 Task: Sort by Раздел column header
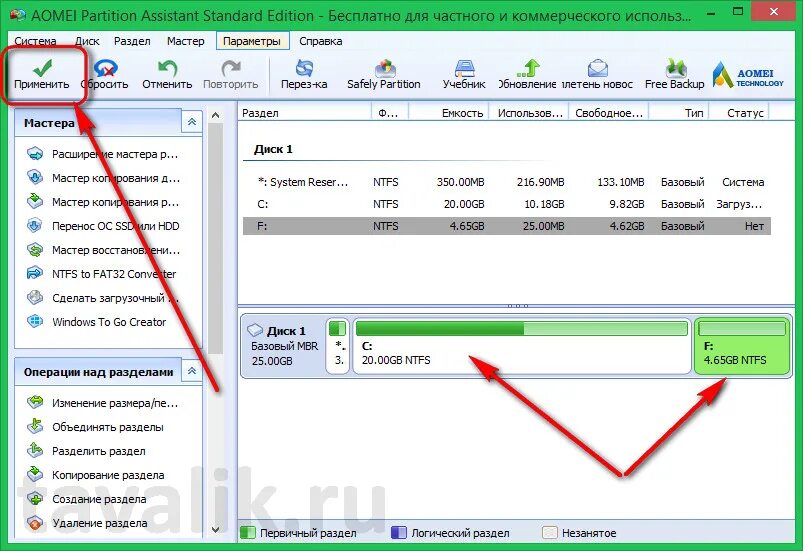click(305, 113)
